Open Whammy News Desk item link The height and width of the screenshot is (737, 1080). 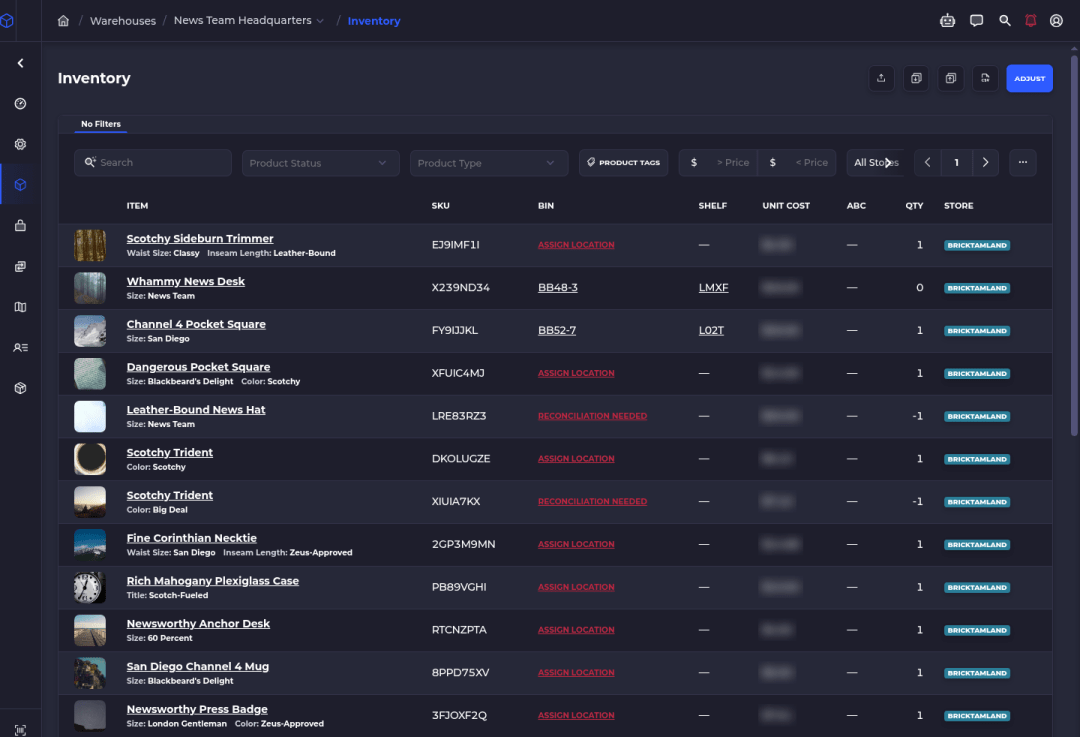point(185,281)
